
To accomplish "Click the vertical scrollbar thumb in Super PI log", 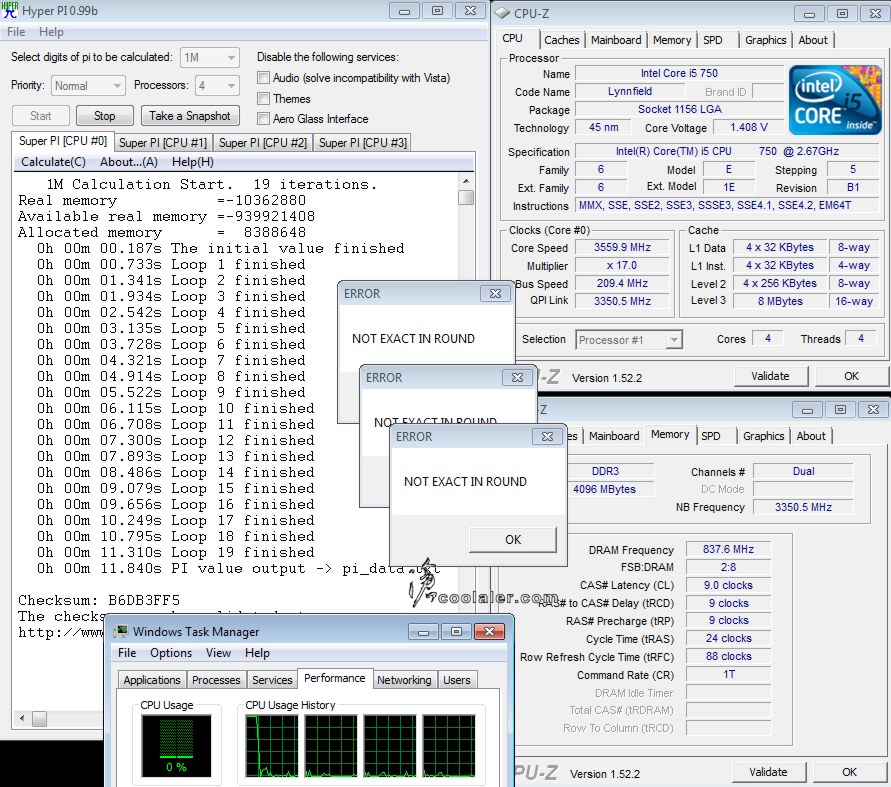I will [x=466, y=197].
